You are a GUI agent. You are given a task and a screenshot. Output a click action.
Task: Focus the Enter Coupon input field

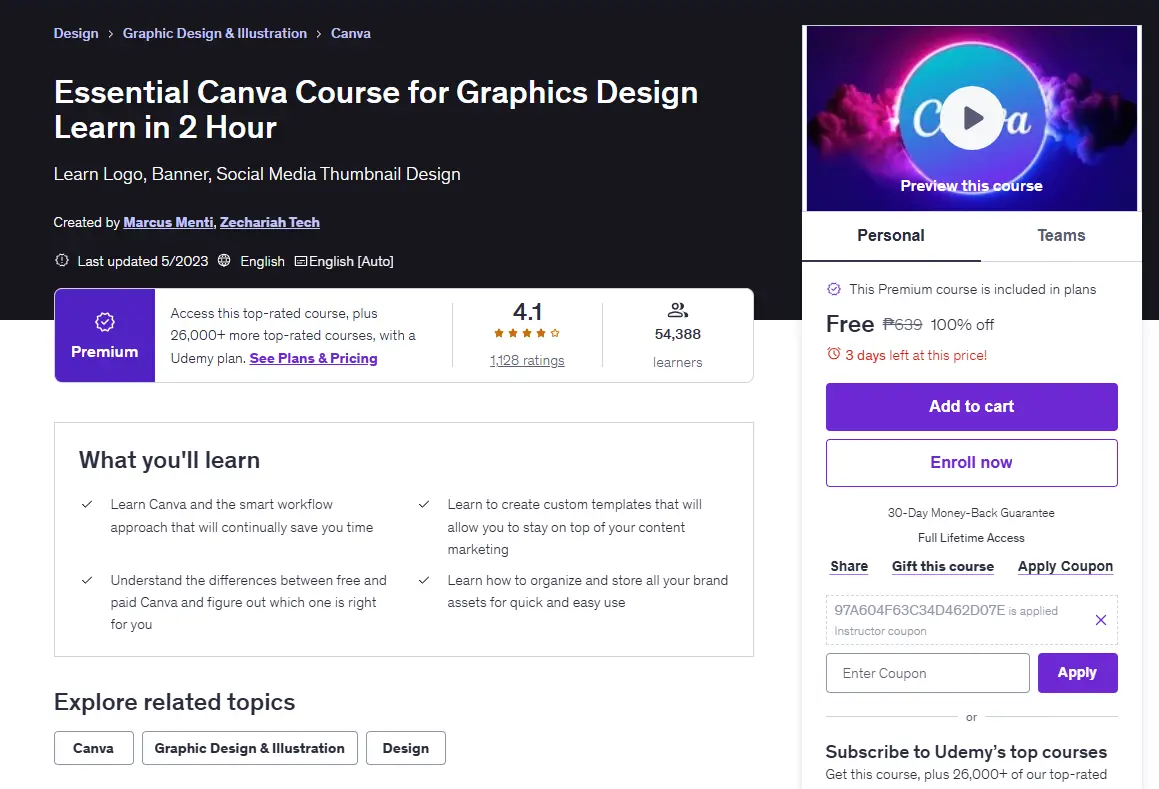click(928, 673)
